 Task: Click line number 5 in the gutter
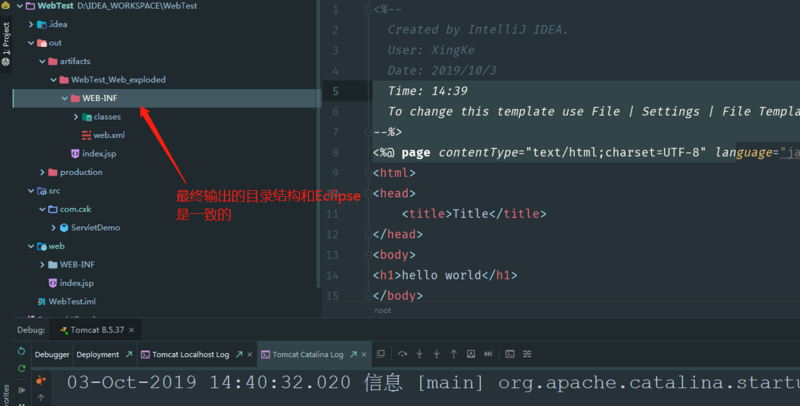[335, 91]
